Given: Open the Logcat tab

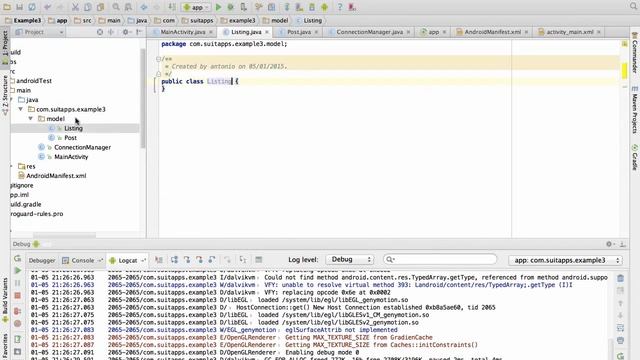Looking at the screenshot, I should (127, 260).
